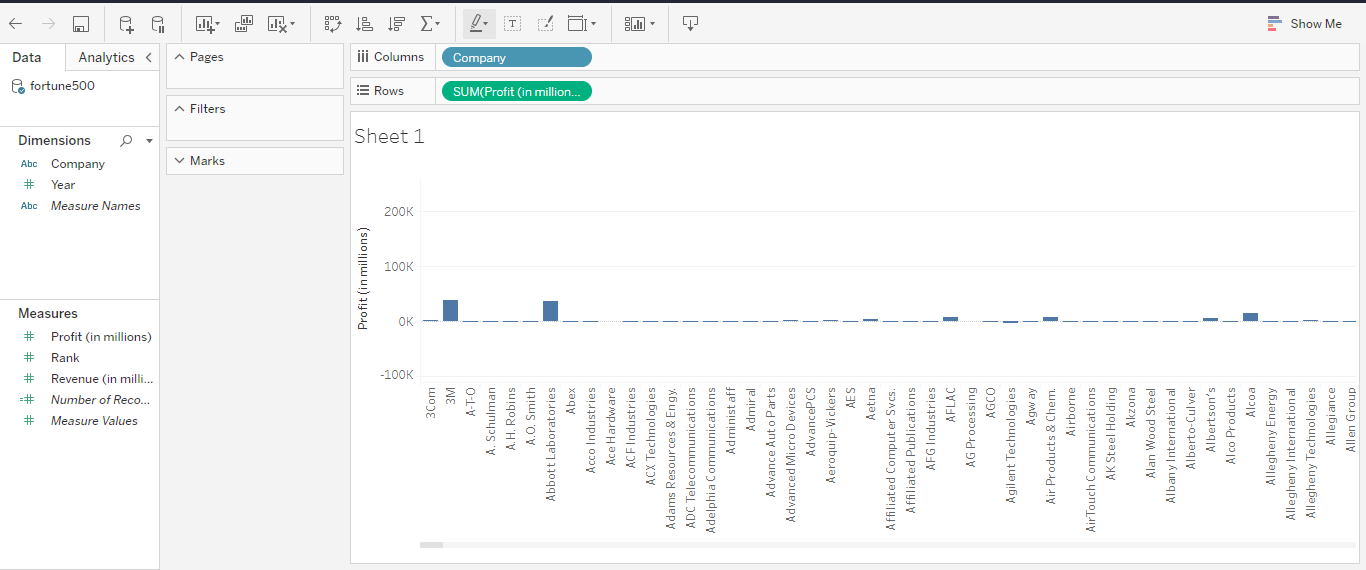
Task: Click the Abbott Laboratories bar
Action: click(550, 311)
